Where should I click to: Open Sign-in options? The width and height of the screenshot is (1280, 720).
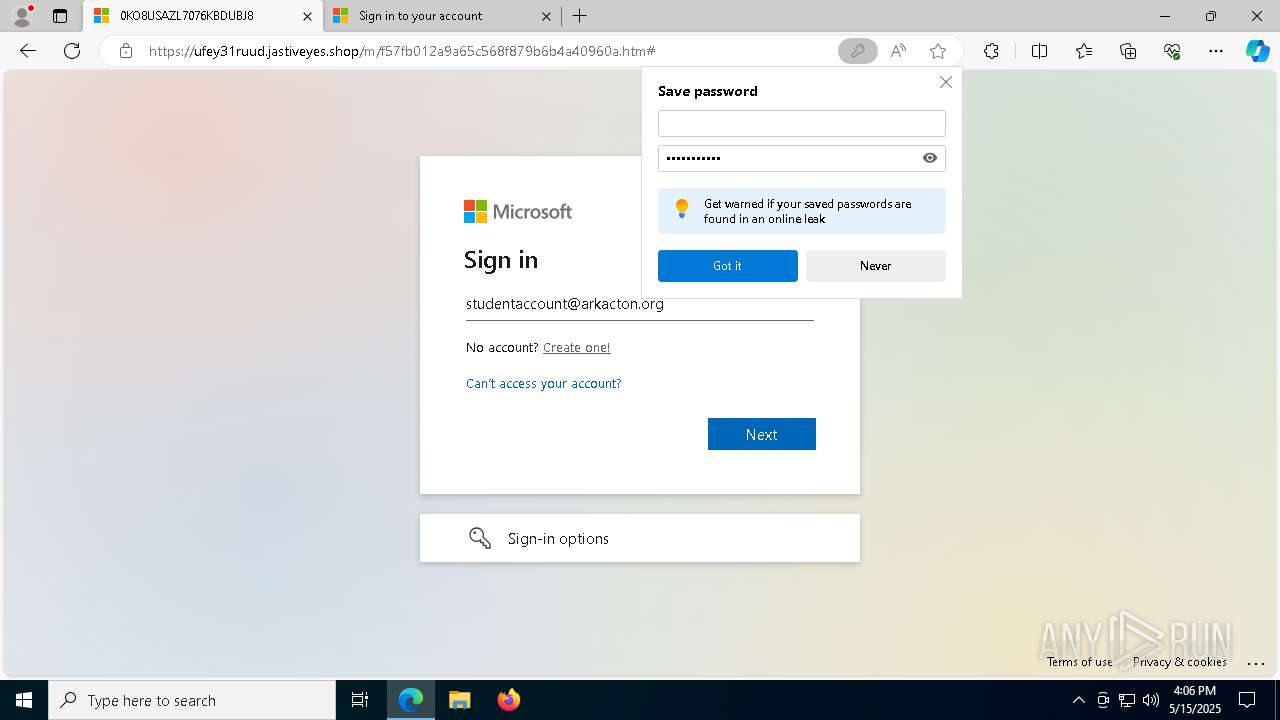coord(640,538)
